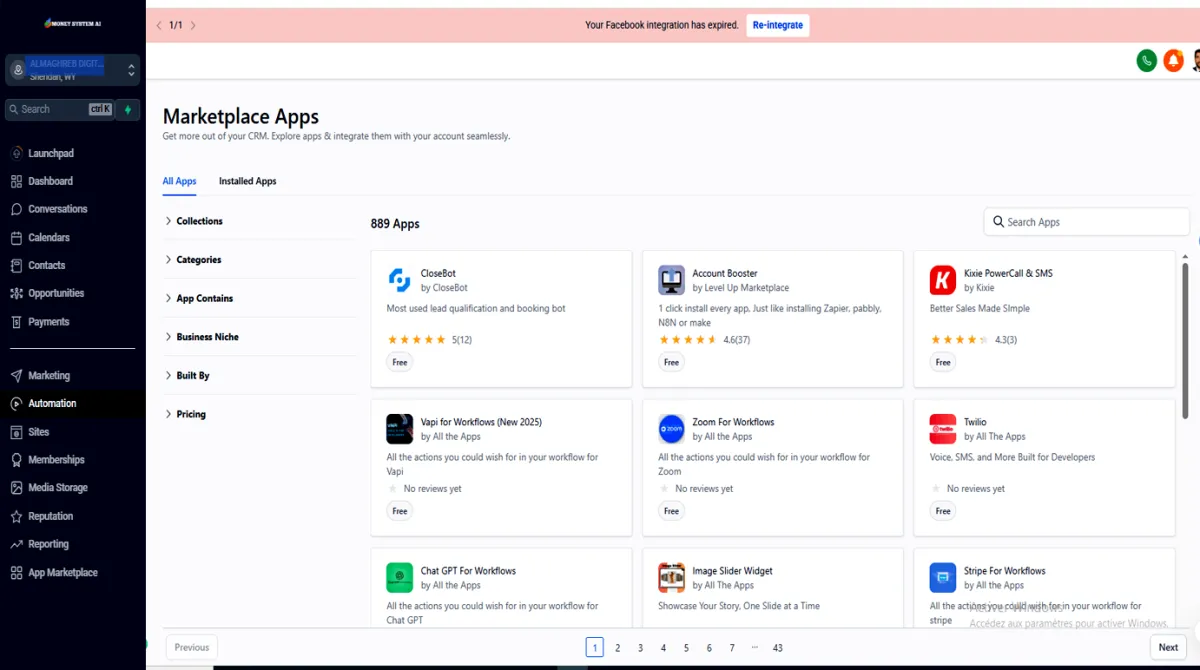
Task: Click the Search Apps field
Action: tap(1087, 222)
